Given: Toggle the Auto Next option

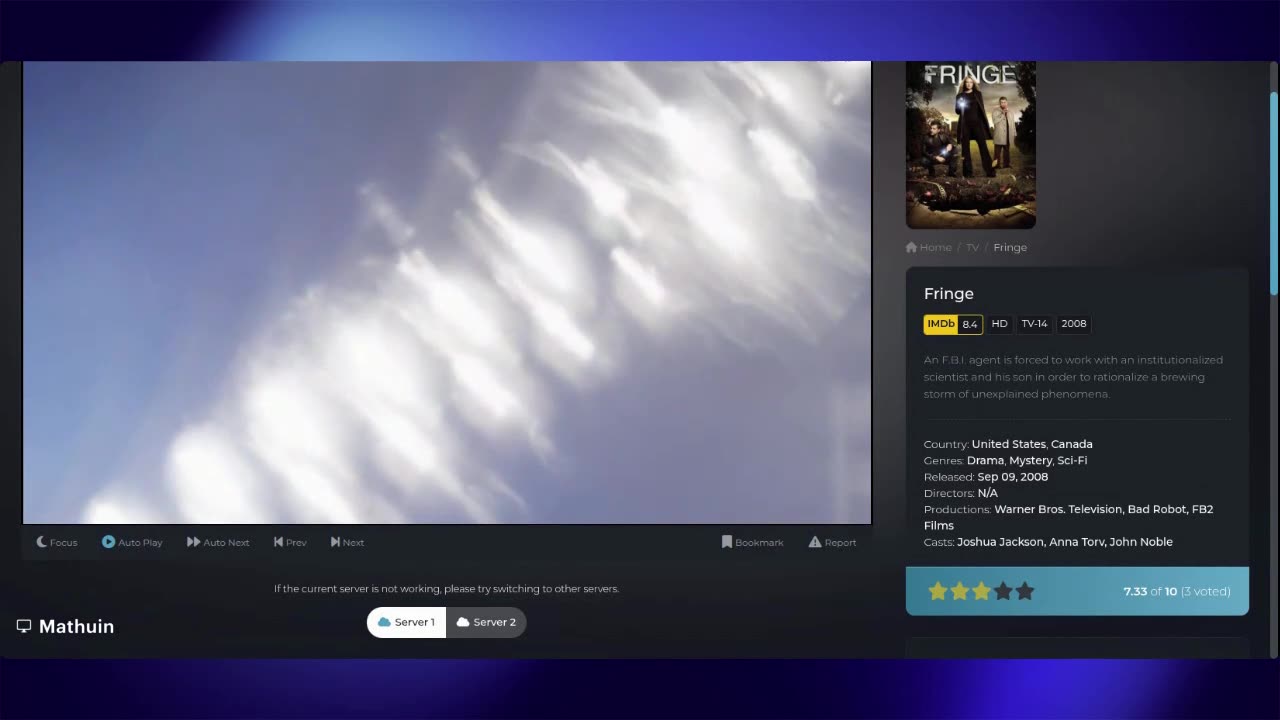Looking at the screenshot, I should (x=218, y=542).
